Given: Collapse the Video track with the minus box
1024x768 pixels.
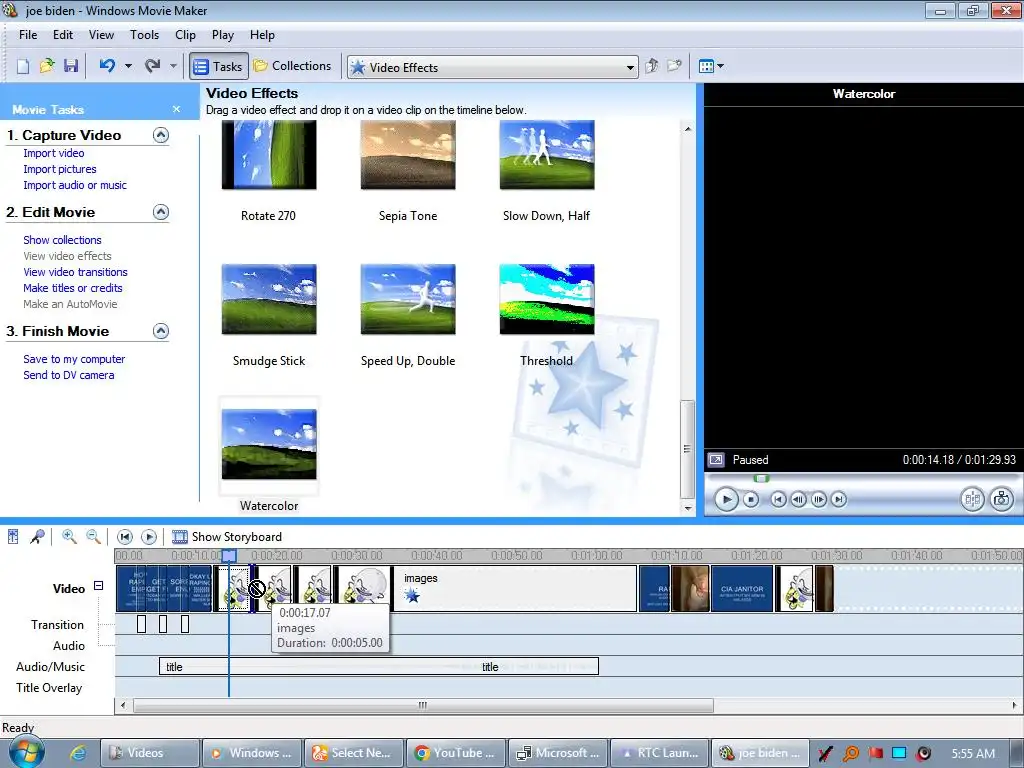Looking at the screenshot, I should point(99,586).
